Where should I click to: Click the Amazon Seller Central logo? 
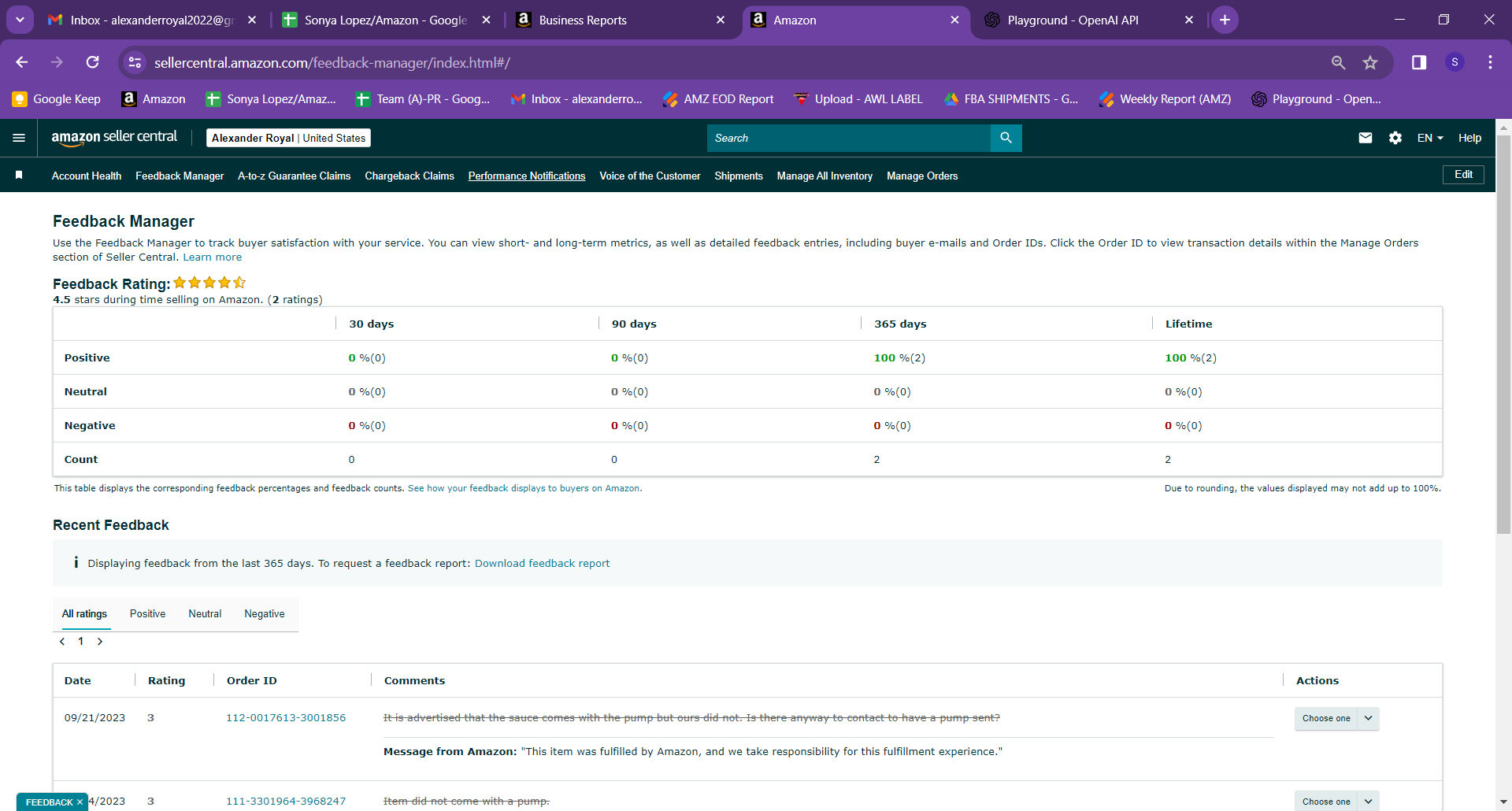coord(114,138)
